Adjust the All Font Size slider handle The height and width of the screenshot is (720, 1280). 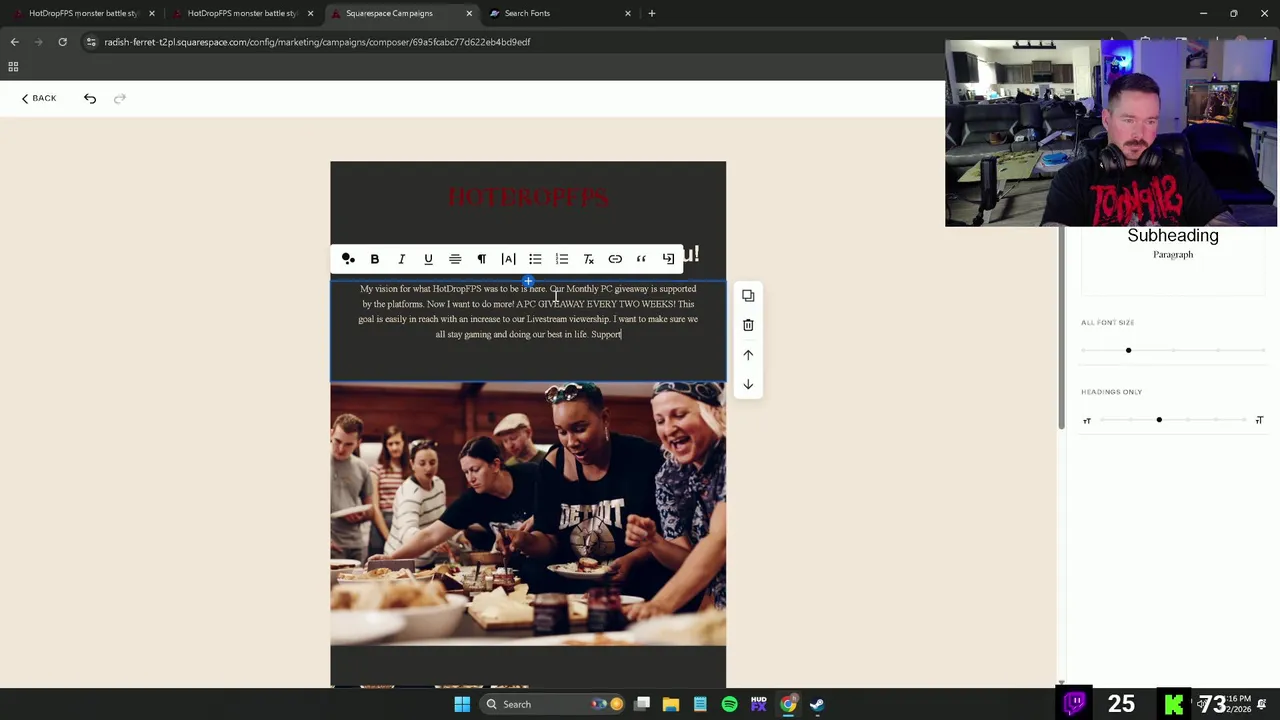[x=1128, y=350]
